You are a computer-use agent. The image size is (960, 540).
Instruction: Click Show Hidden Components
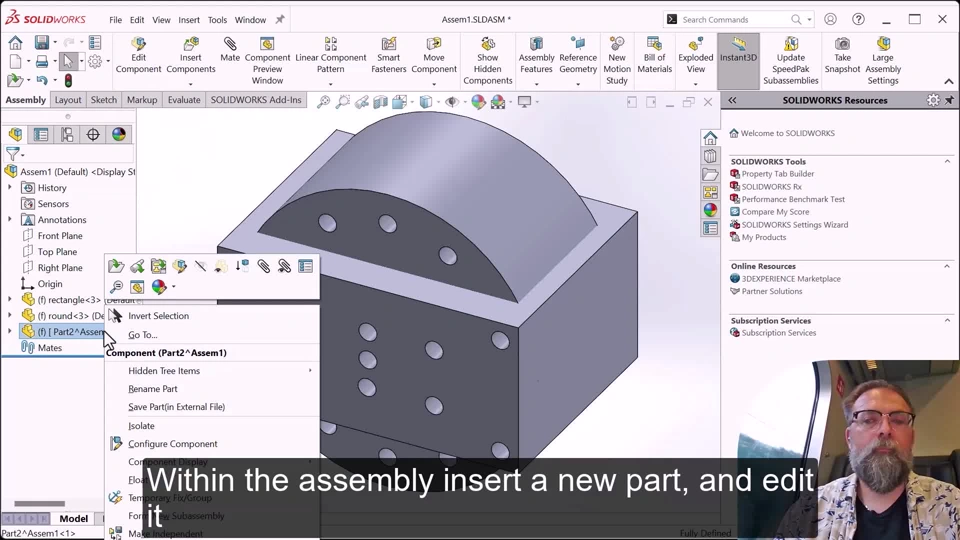pyautogui.click(x=487, y=61)
